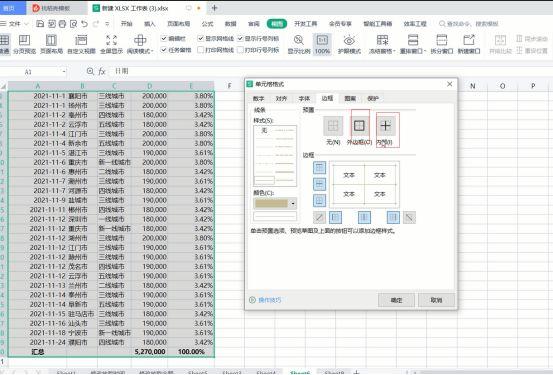Click Cancel (取消) button in dialog
This screenshot has height=375, width=553.
tap(436, 300)
